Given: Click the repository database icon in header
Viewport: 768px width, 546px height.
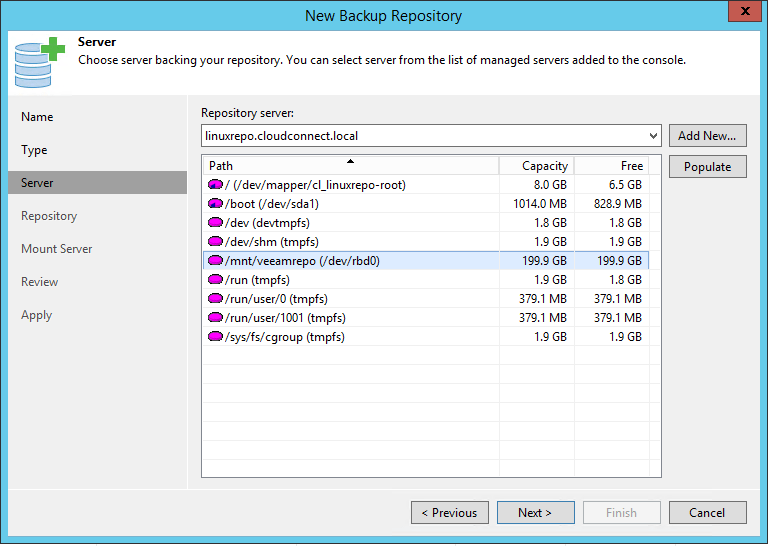Looking at the screenshot, I should (x=39, y=63).
